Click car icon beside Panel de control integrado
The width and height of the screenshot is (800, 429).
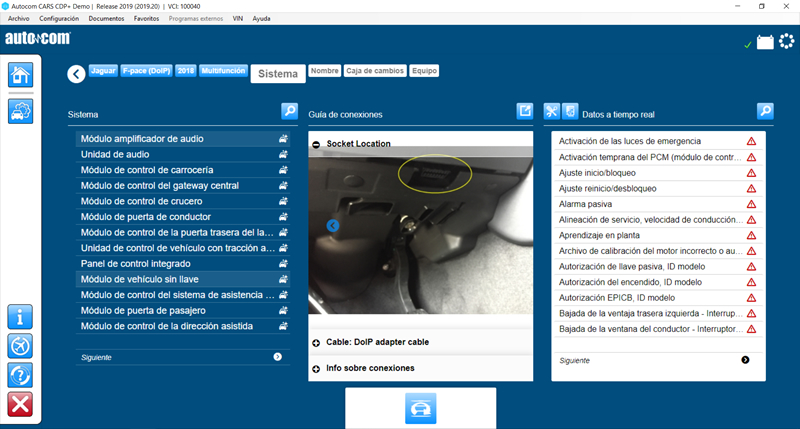click(283, 264)
